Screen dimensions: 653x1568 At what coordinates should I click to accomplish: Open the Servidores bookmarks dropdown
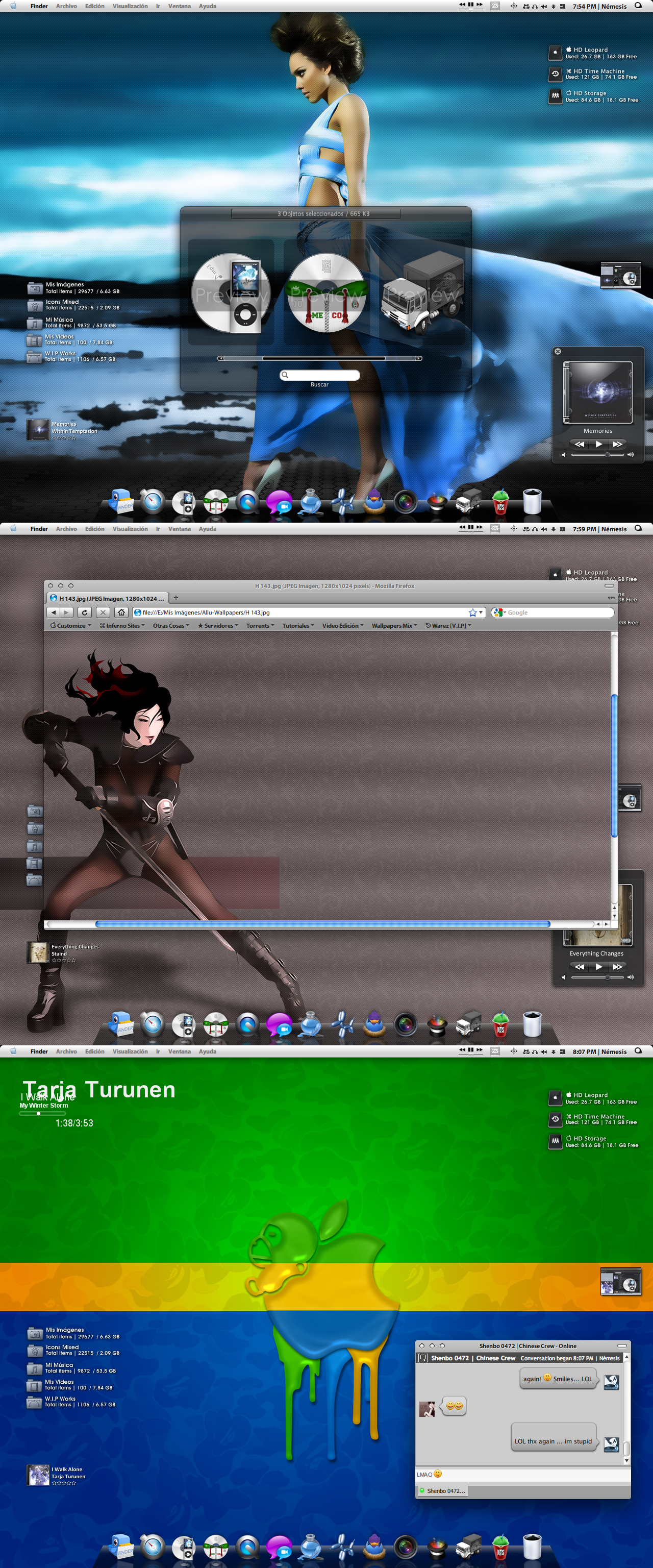click(x=217, y=625)
